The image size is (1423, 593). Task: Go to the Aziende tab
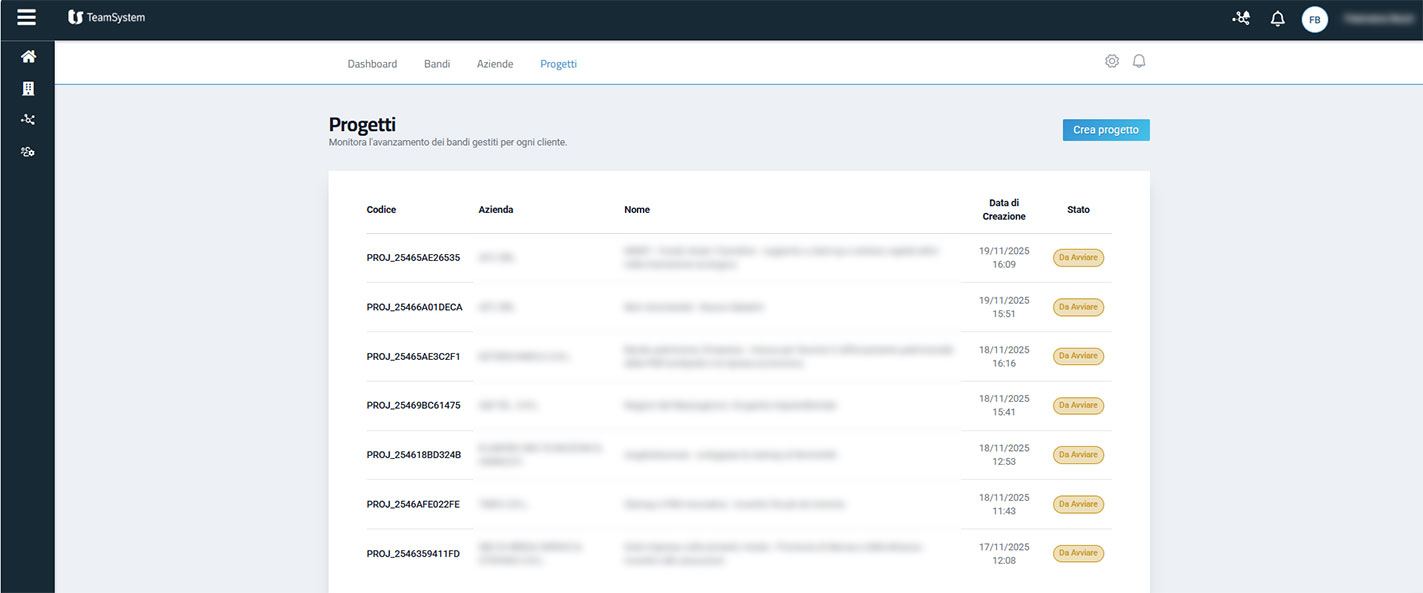pyautogui.click(x=495, y=64)
